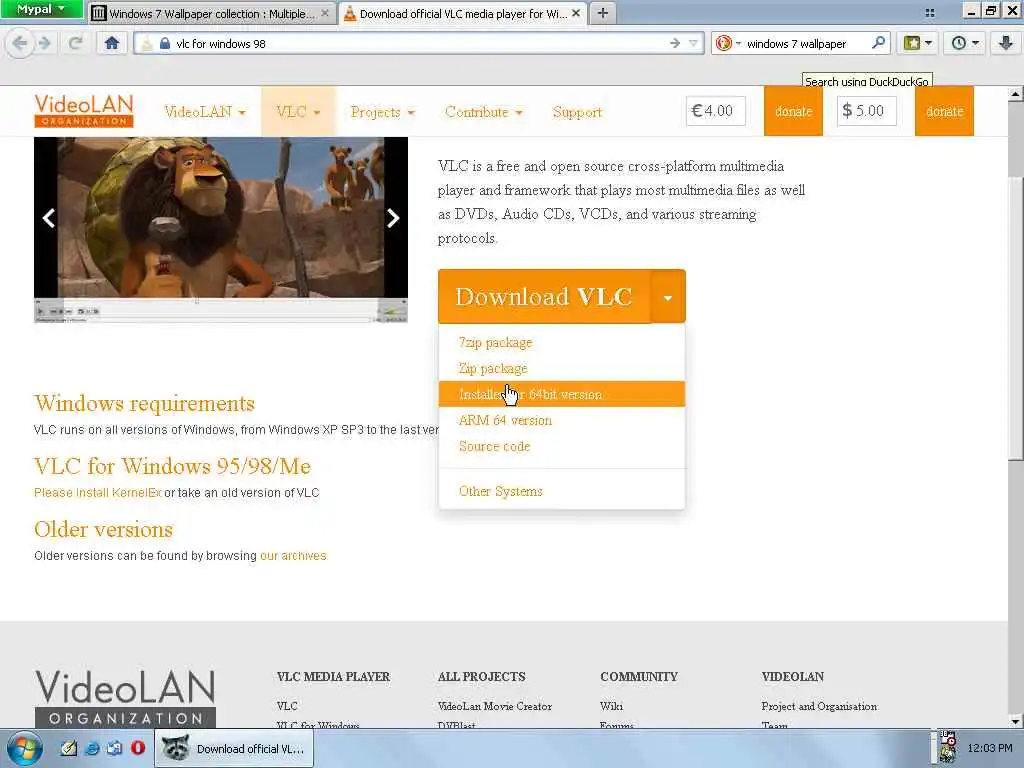Open the Please install KernelEx link
Image resolution: width=1024 pixels, height=768 pixels.
(98, 492)
